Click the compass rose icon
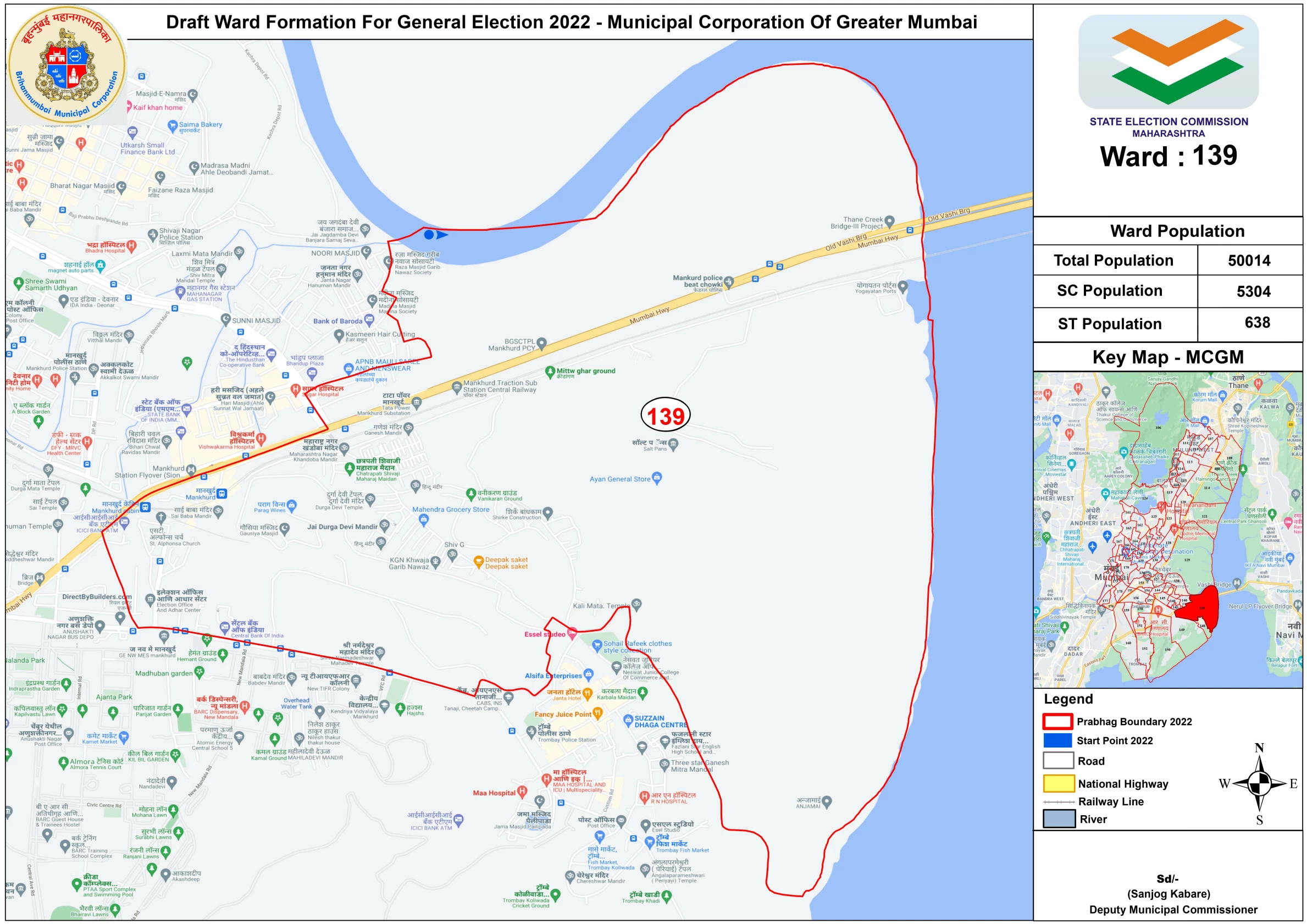 pos(1259,783)
